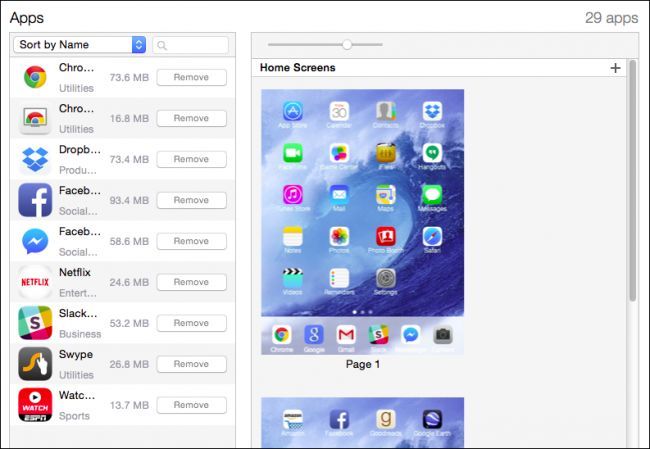
Task: Remove the Swype app
Action: click(x=192, y=364)
